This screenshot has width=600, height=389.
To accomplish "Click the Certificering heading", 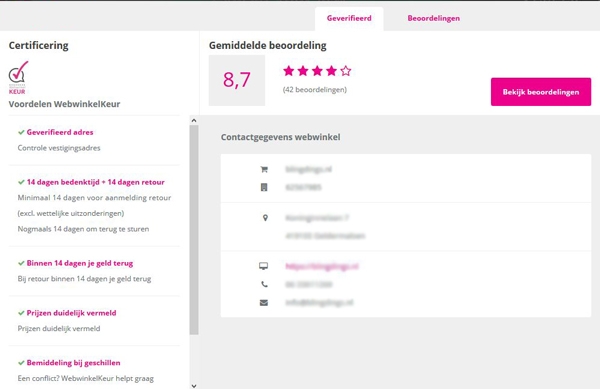I will coord(39,46).
